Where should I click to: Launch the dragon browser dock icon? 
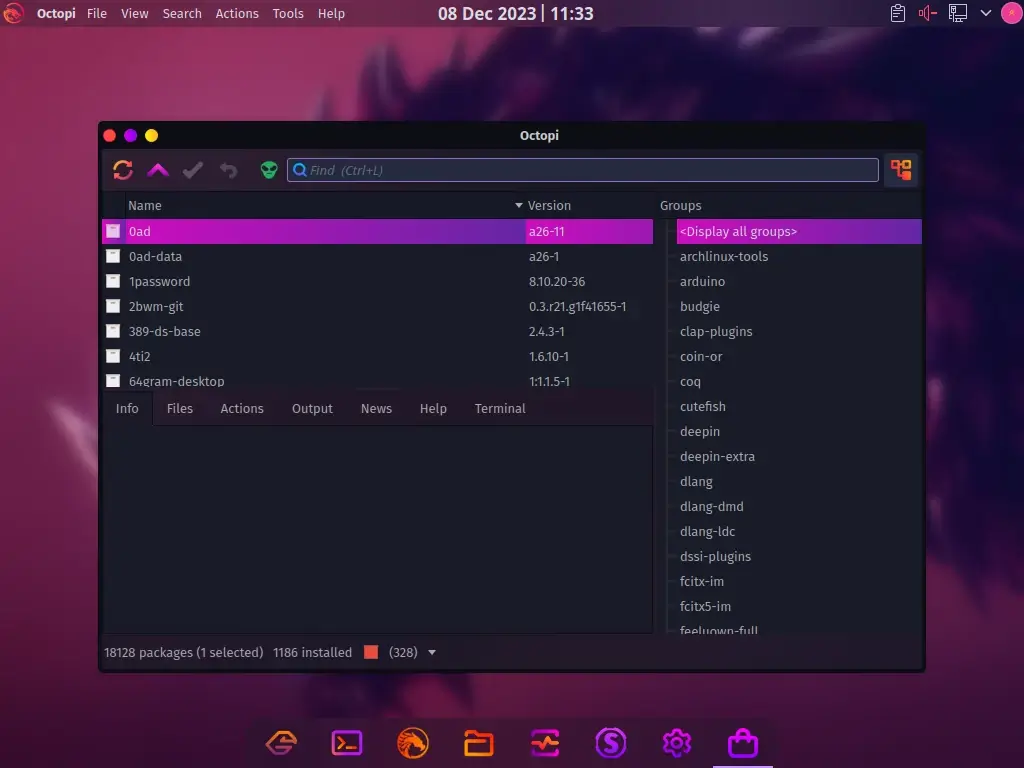[x=413, y=743]
